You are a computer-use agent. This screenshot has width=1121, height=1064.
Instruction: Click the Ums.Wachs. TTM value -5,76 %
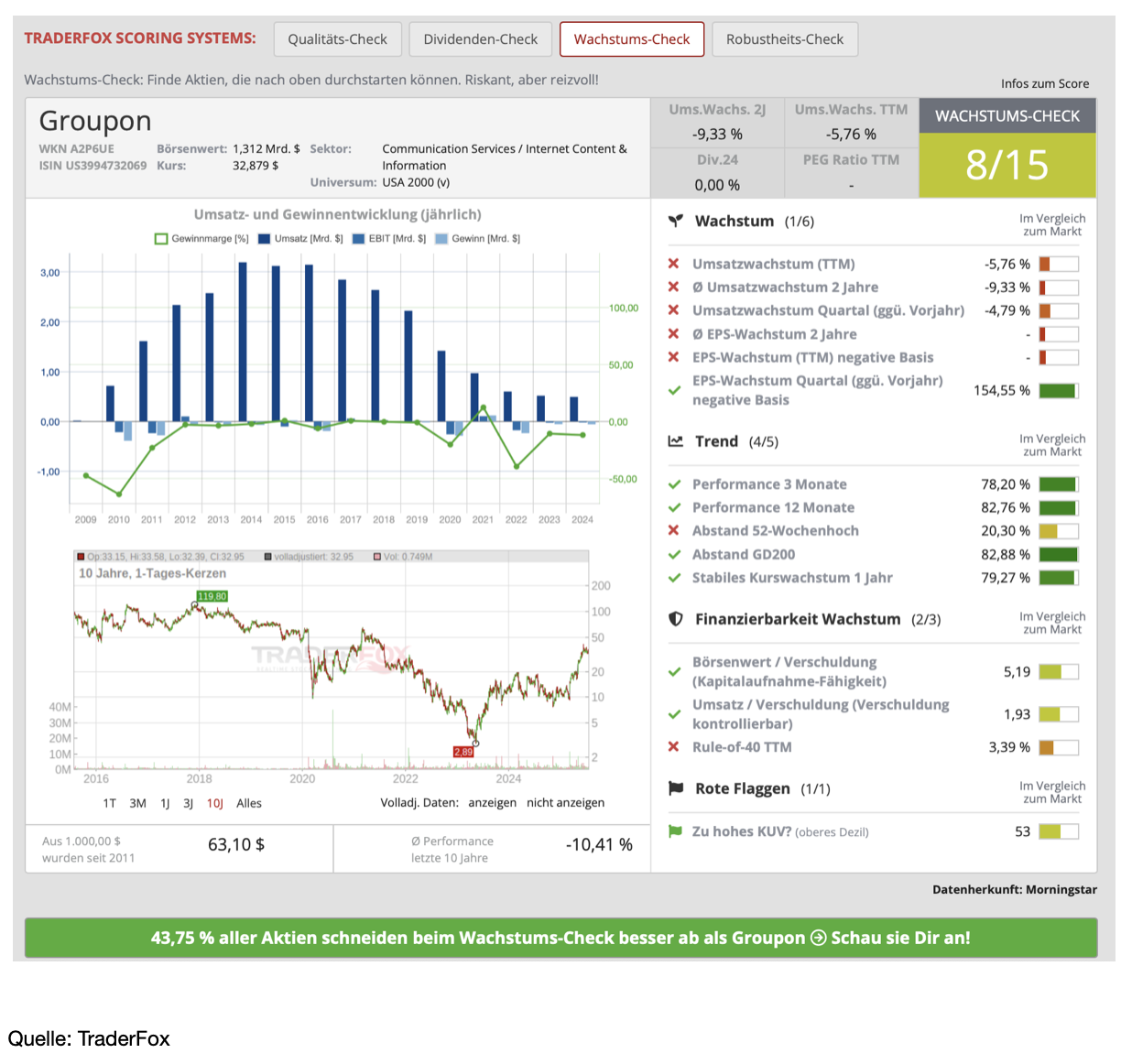[851, 134]
